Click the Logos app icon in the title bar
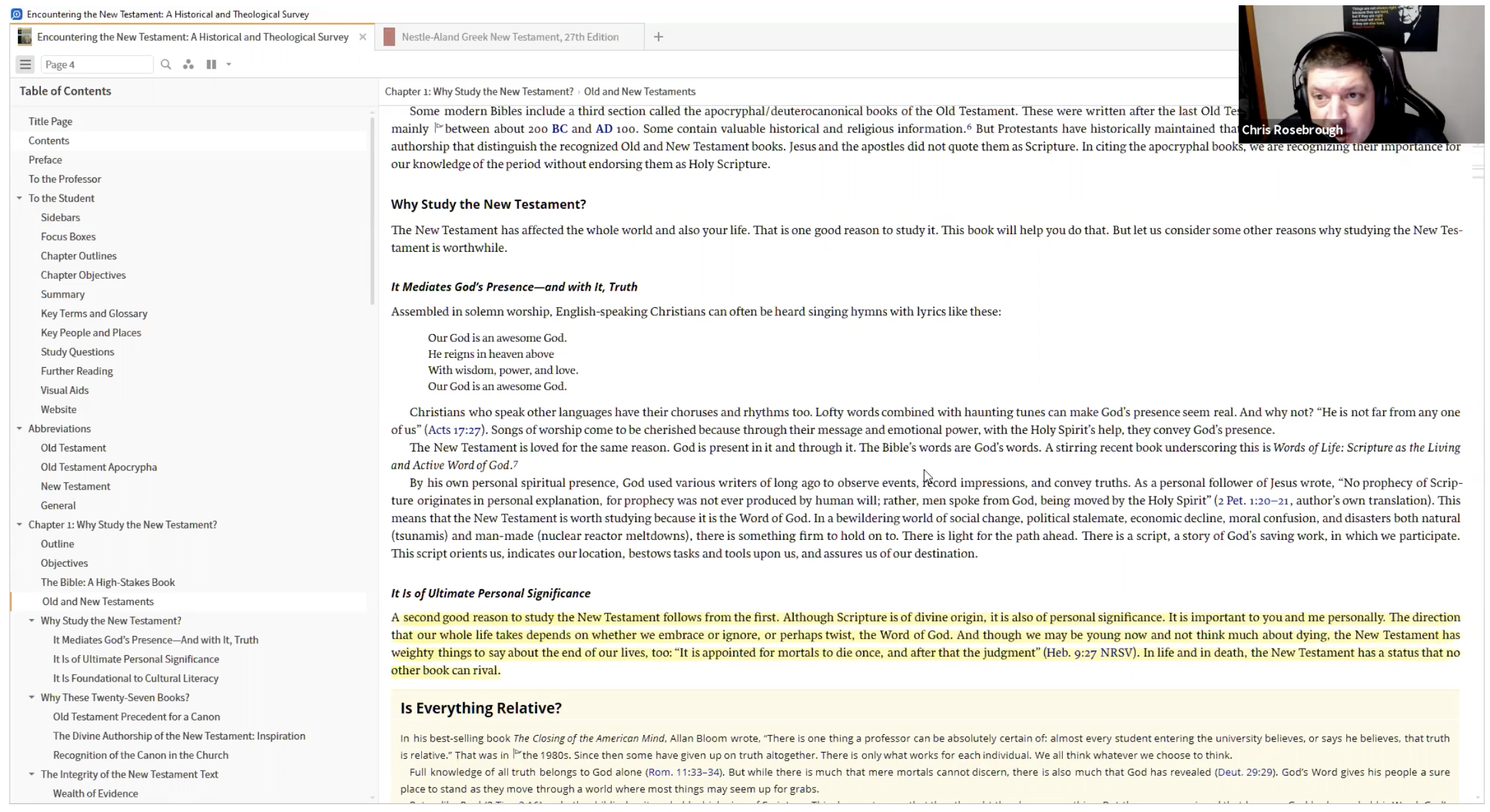The width and height of the screenshot is (1490, 812). point(16,14)
